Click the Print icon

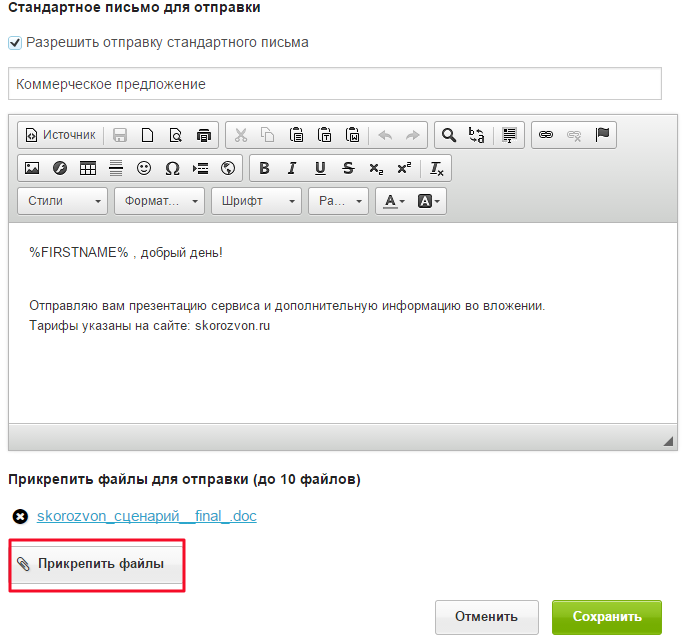tap(204, 135)
